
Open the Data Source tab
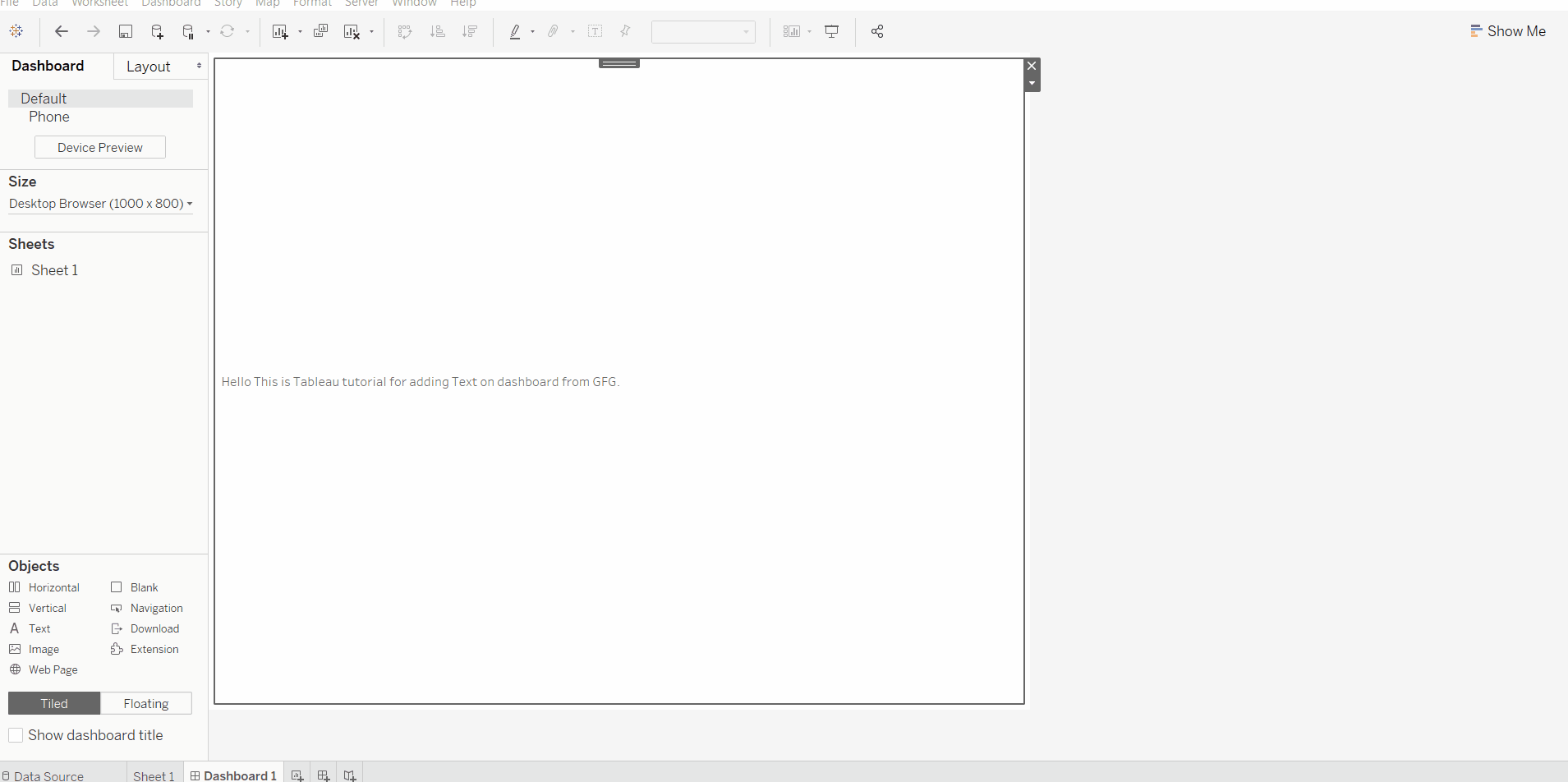click(43, 775)
